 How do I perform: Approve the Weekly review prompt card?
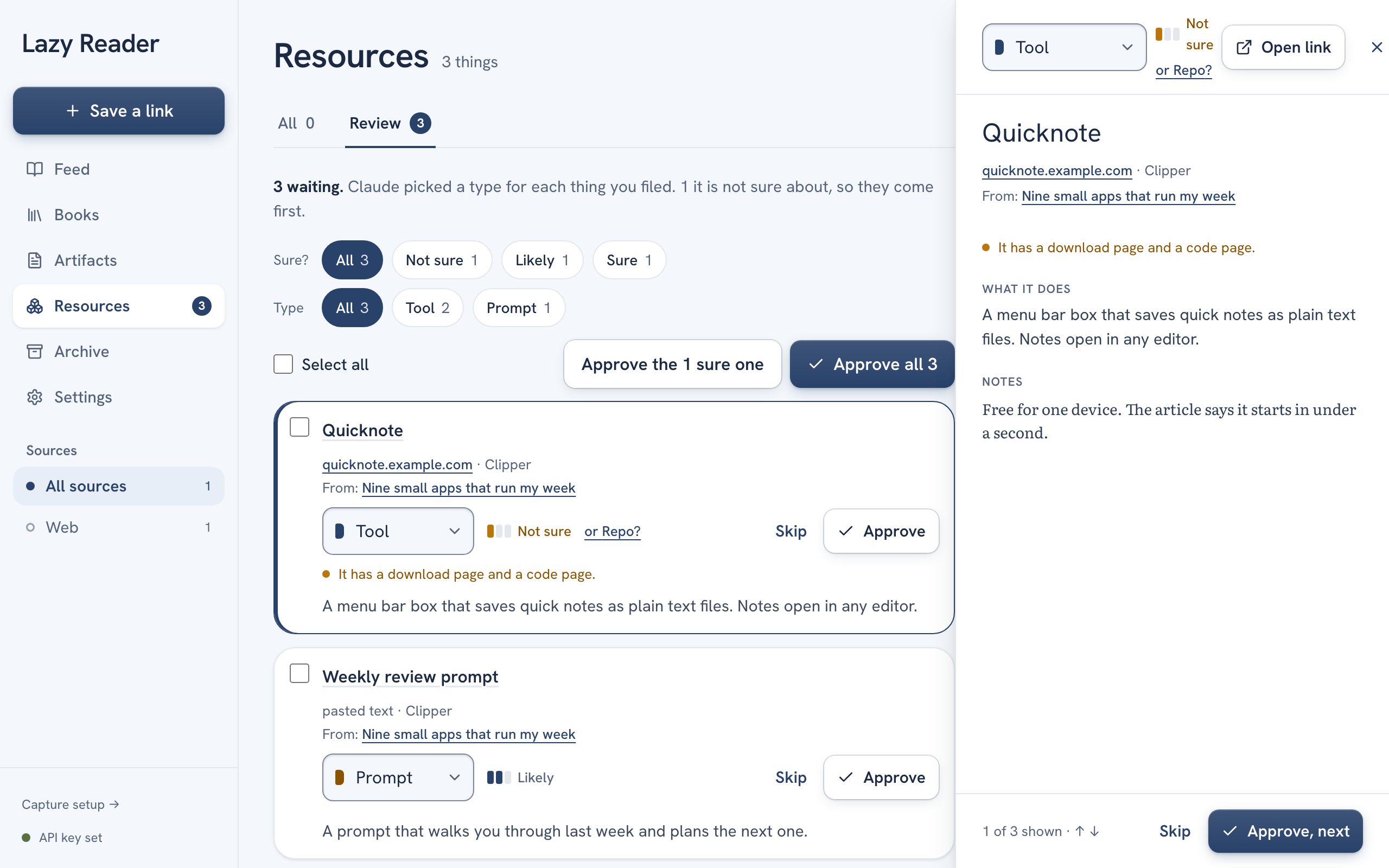pos(881,777)
